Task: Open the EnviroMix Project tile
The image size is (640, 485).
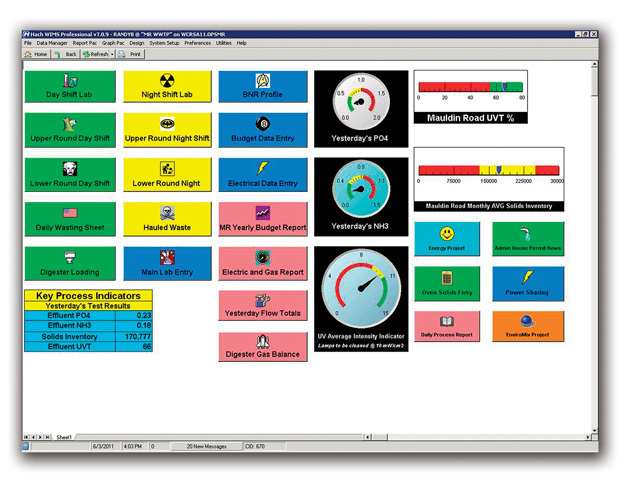Action: [x=527, y=326]
